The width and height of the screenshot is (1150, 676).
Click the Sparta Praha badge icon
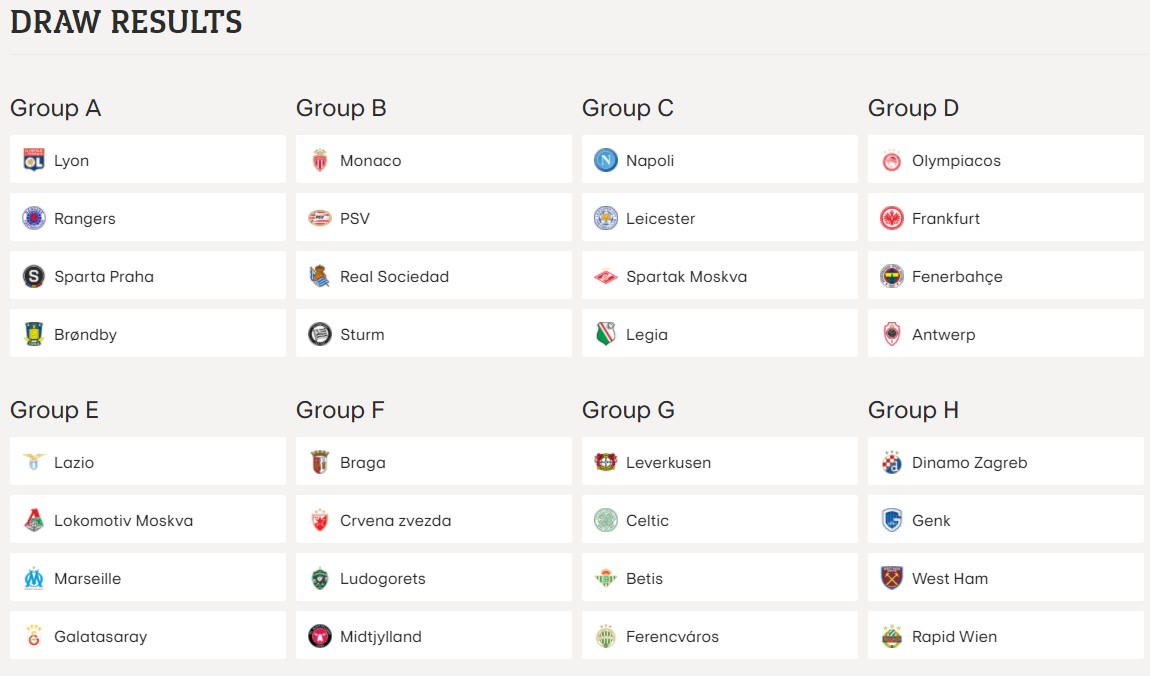tap(34, 276)
